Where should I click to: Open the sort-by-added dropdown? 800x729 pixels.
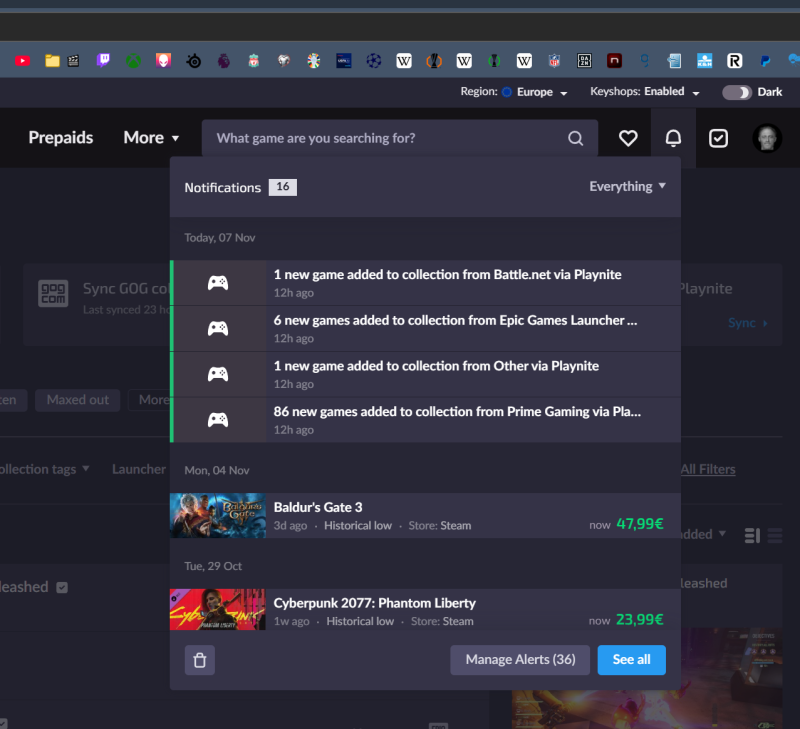click(704, 534)
